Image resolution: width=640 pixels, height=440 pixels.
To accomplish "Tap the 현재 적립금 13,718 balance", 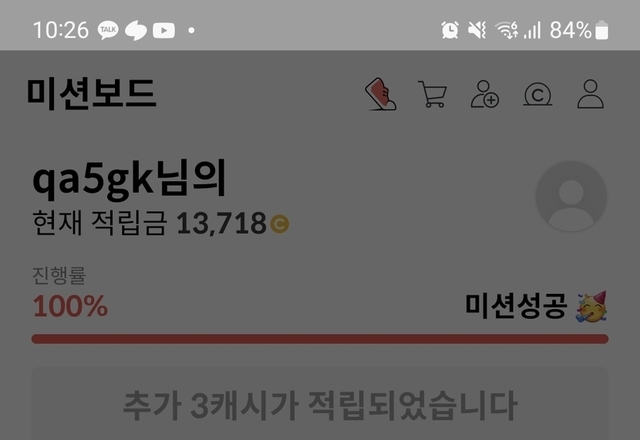I will coord(161,223).
